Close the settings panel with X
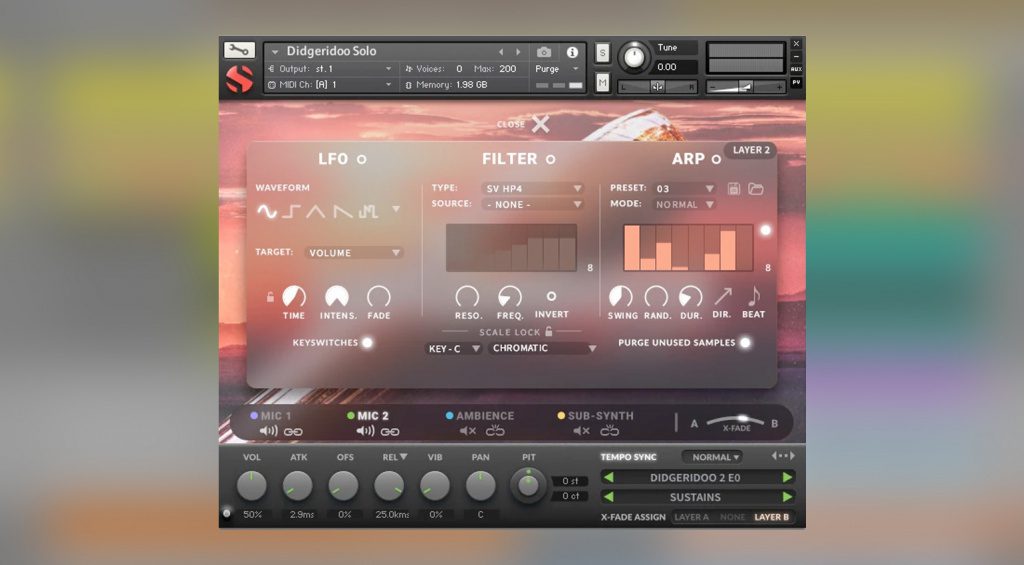1024x565 pixels. tap(540, 123)
